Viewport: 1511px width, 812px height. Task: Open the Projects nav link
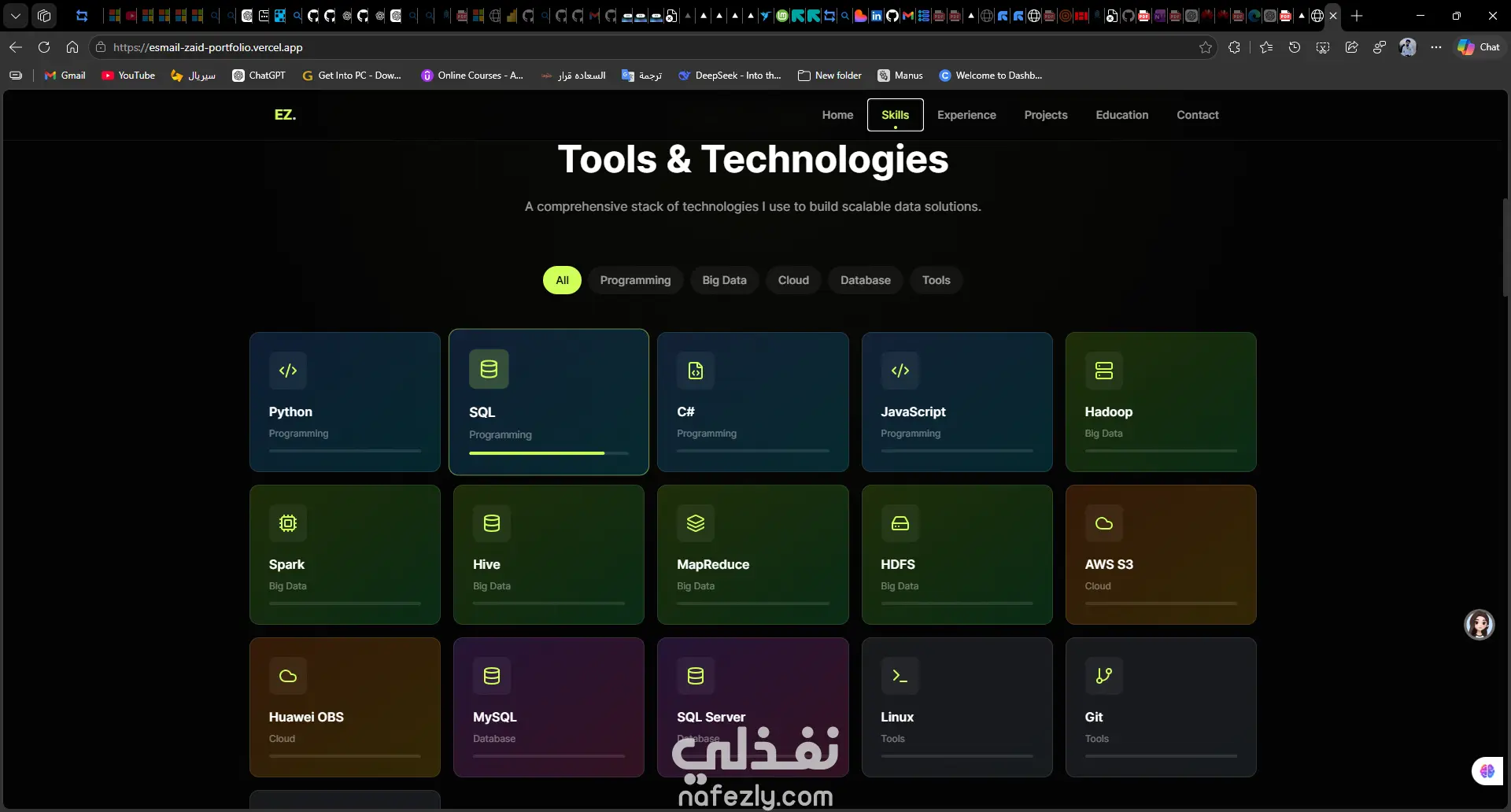pyautogui.click(x=1046, y=115)
